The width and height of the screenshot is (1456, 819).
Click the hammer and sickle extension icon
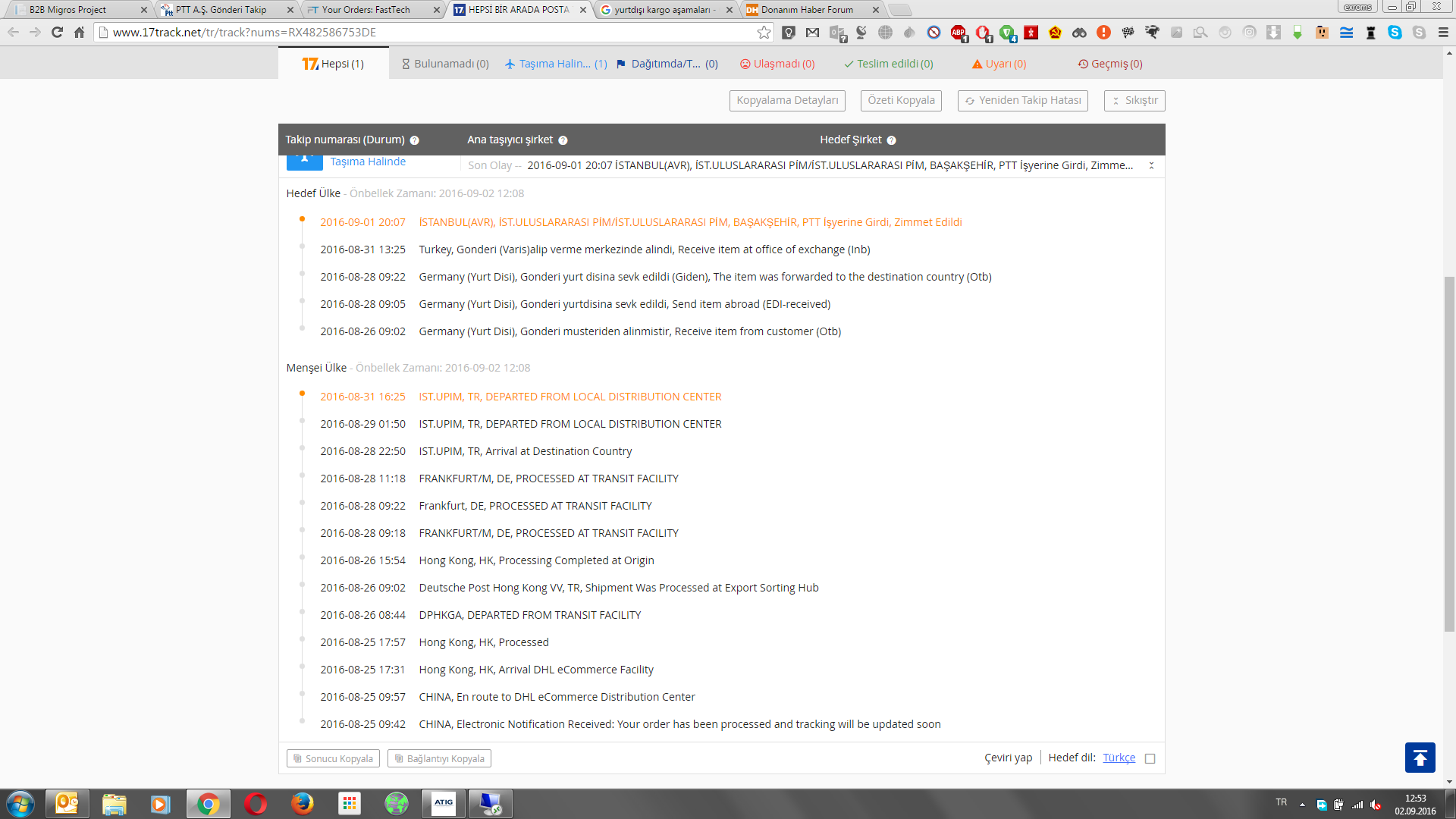click(x=1055, y=32)
